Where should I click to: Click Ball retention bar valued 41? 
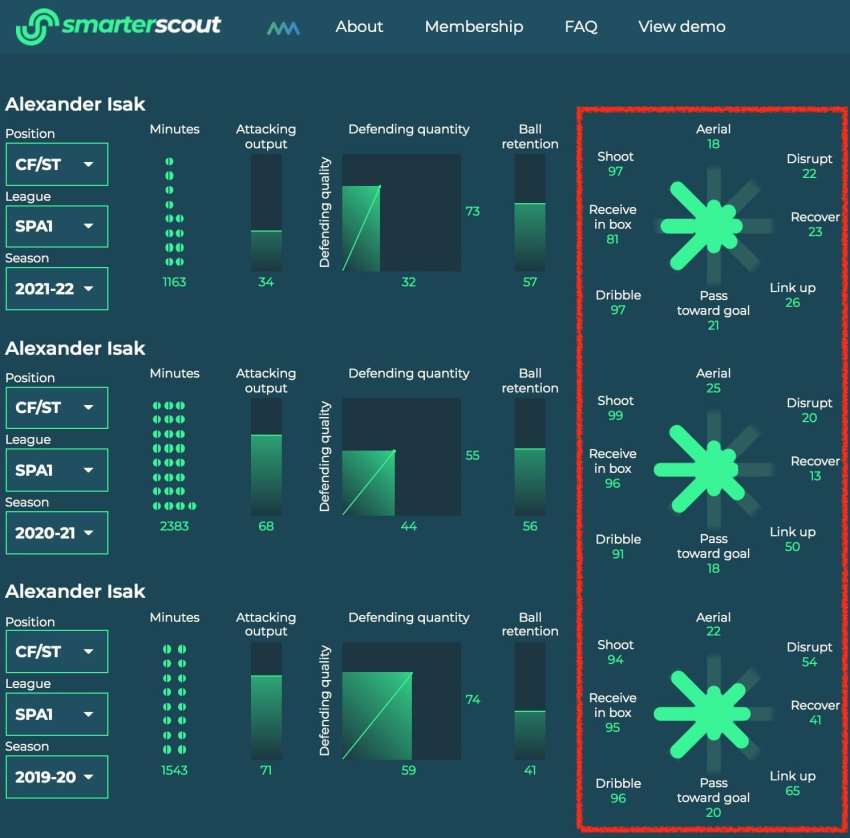[x=530, y=701]
